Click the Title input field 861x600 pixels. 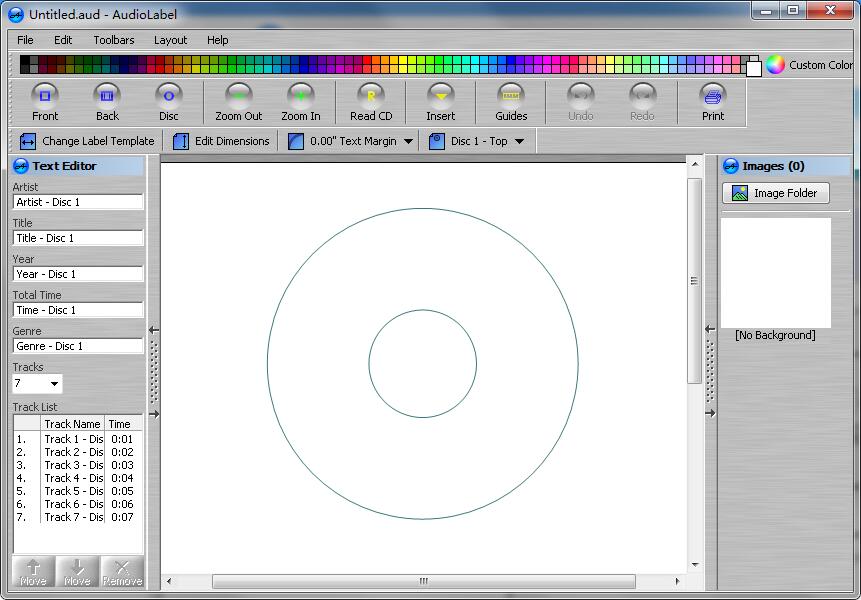click(x=78, y=238)
